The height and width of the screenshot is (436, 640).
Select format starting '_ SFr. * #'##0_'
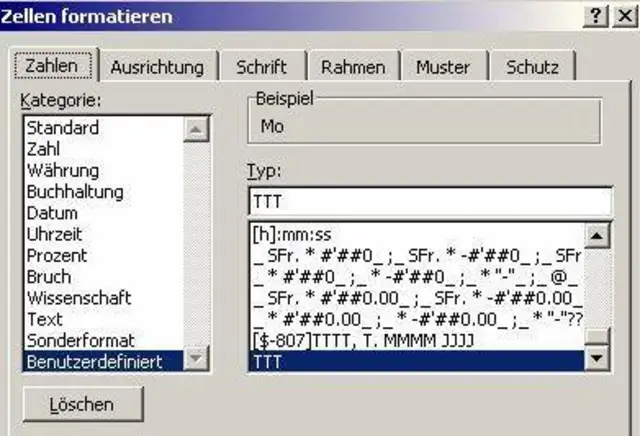417,256
